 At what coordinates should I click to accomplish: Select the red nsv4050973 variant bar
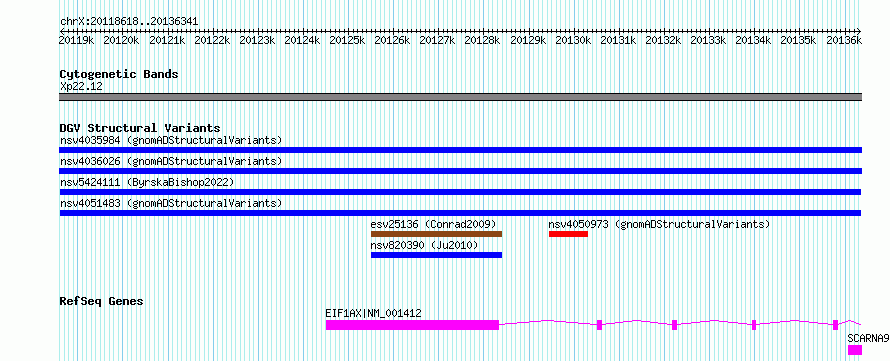(x=568, y=234)
